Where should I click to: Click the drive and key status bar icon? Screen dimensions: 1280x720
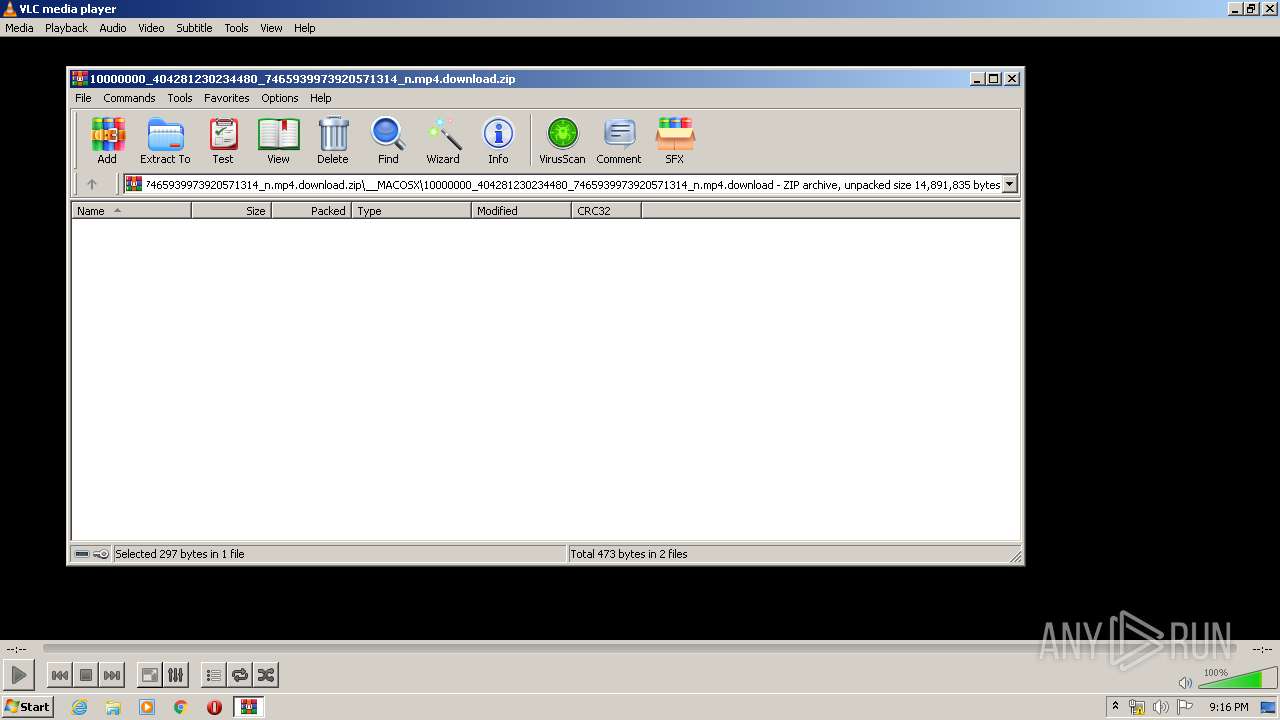point(92,554)
